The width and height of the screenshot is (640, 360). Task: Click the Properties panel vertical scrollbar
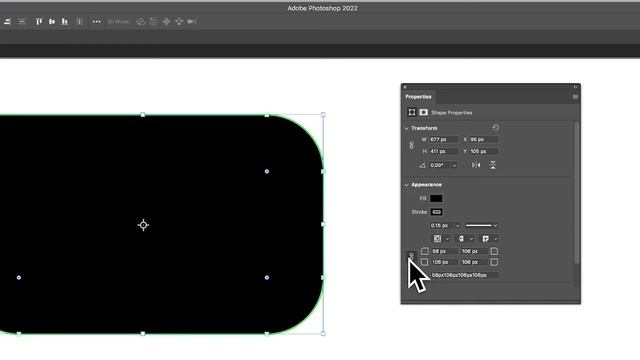tap(577, 193)
